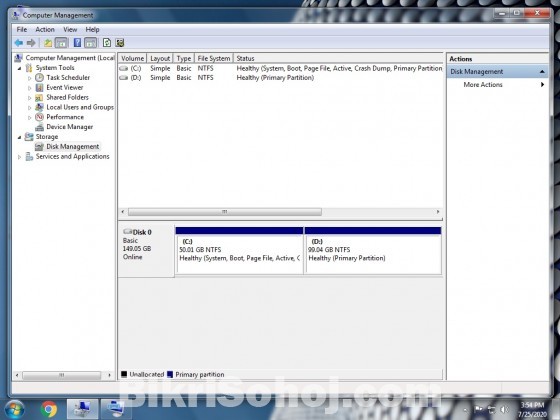Click the tree pane horizontal scrollbar thumb
This screenshot has height=420, width=560.
coord(61,375)
